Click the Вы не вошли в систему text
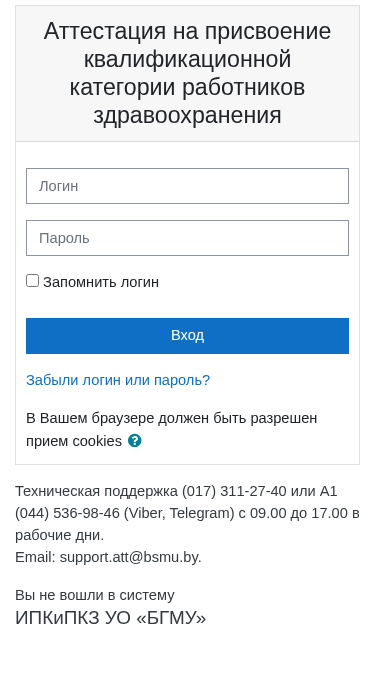 [x=95, y=595]
